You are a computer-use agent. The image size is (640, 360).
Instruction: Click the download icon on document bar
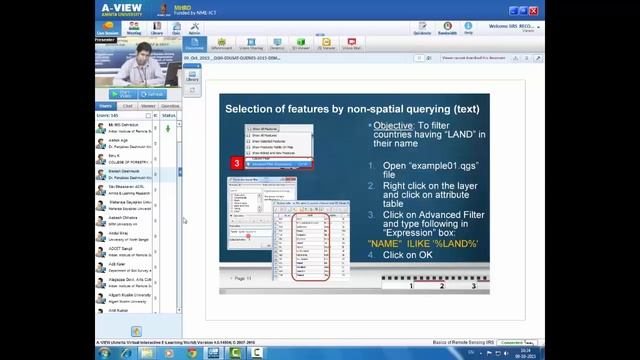tap(516, 58)
